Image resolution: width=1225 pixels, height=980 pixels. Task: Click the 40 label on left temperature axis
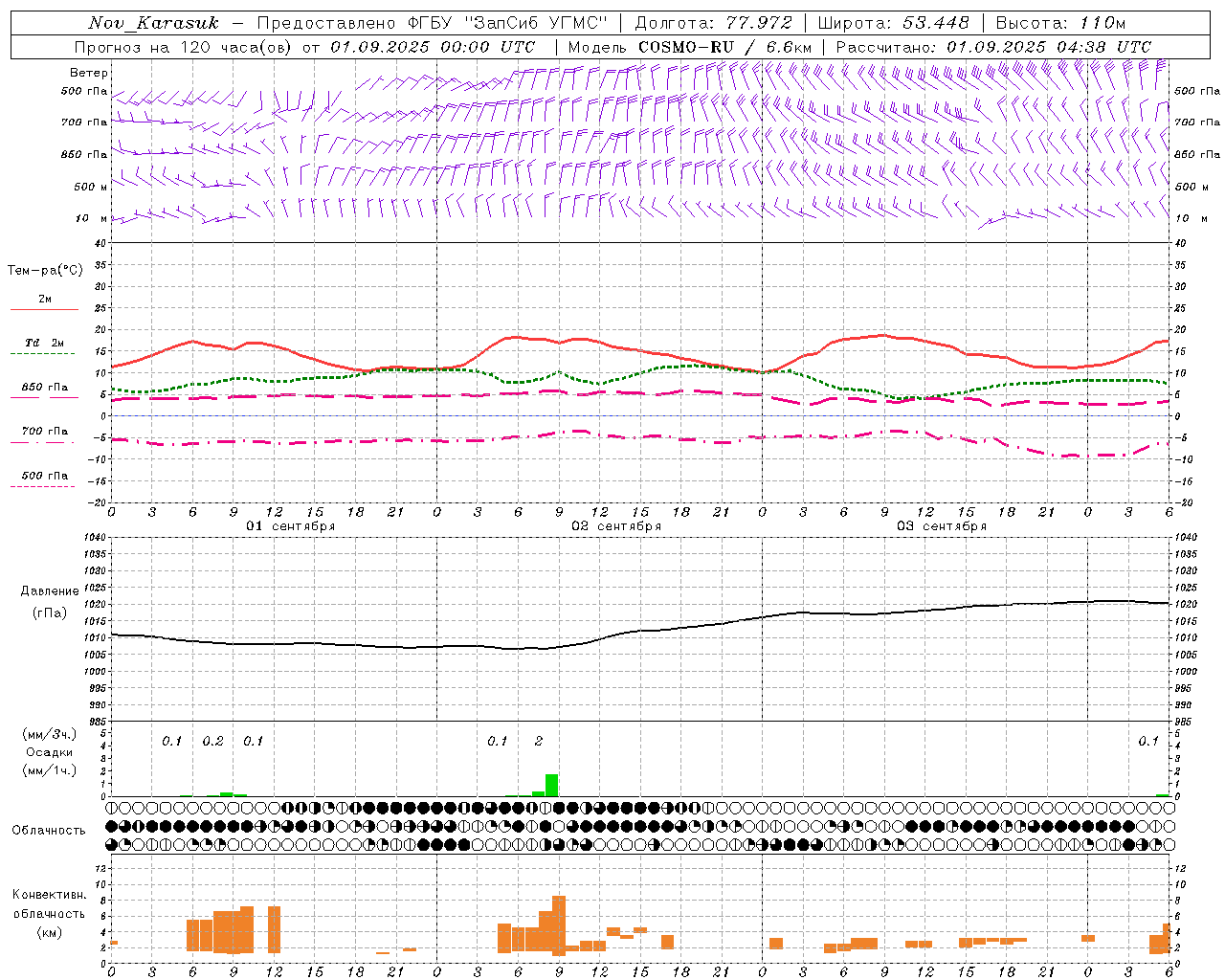pyautogui.click(x=100, y=243)
